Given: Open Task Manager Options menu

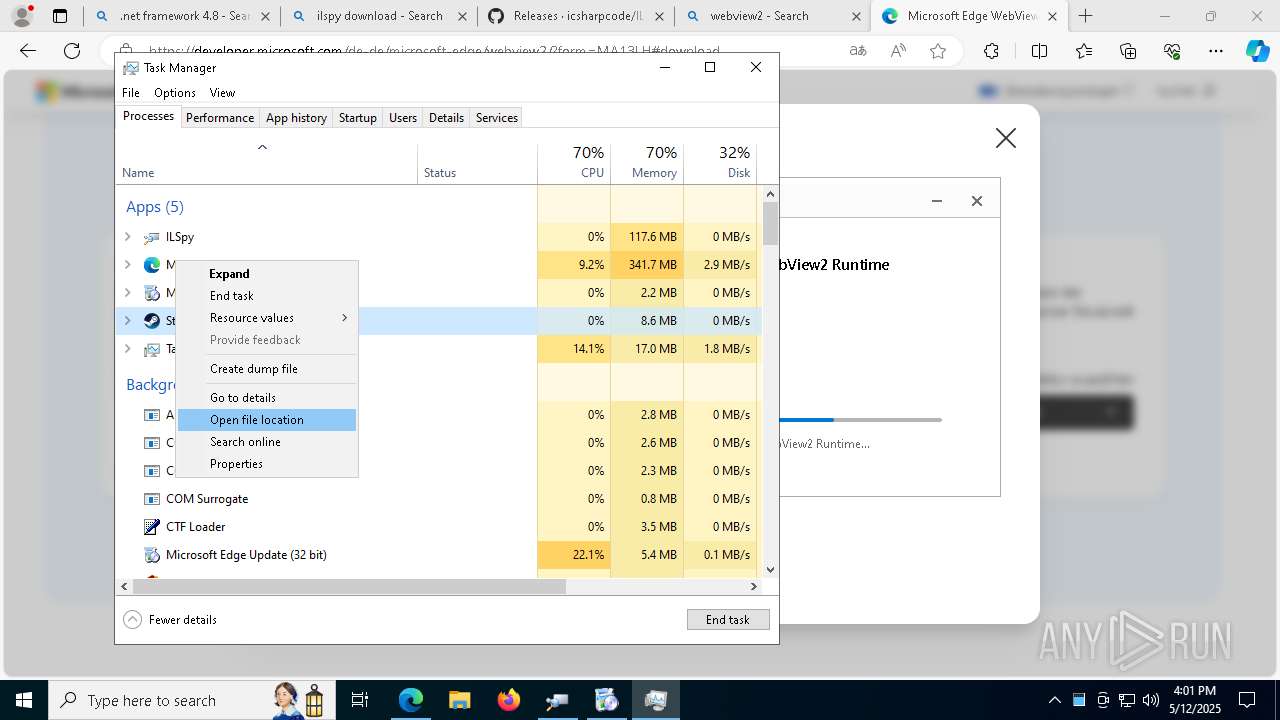Looking at the screenshot, I should coord(175,93).
